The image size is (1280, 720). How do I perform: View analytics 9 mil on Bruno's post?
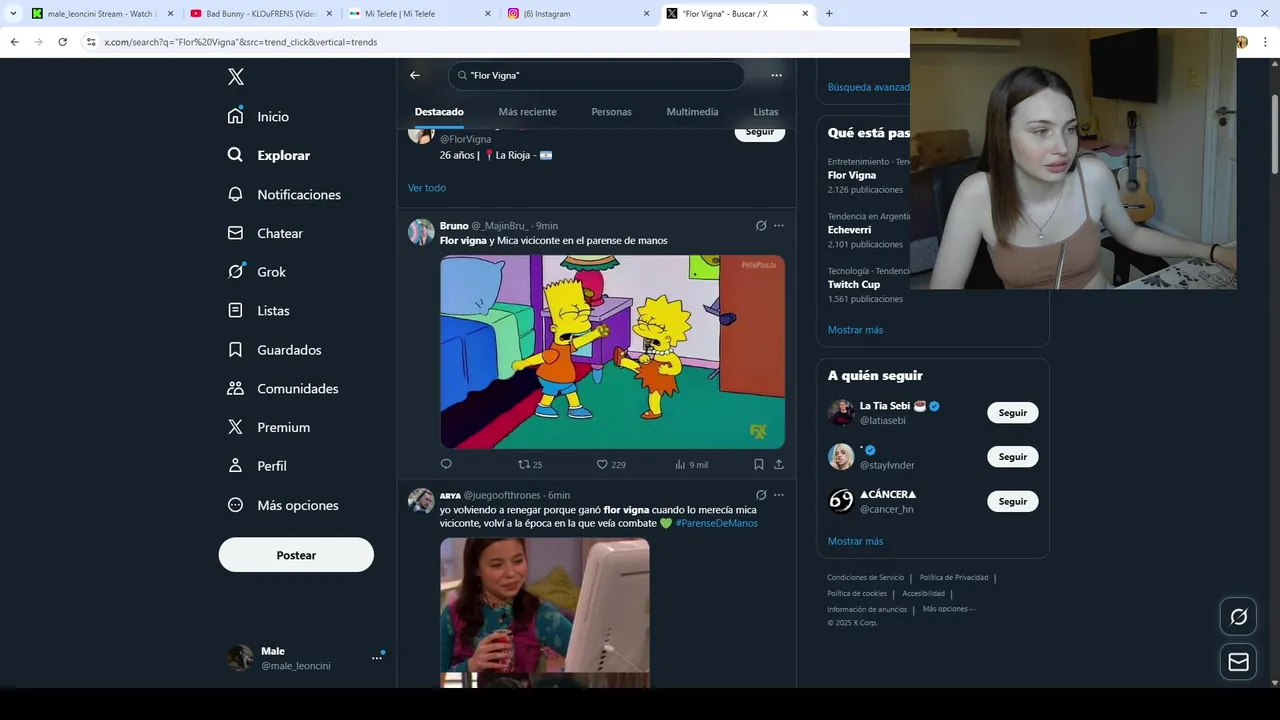tap(691, 464)
